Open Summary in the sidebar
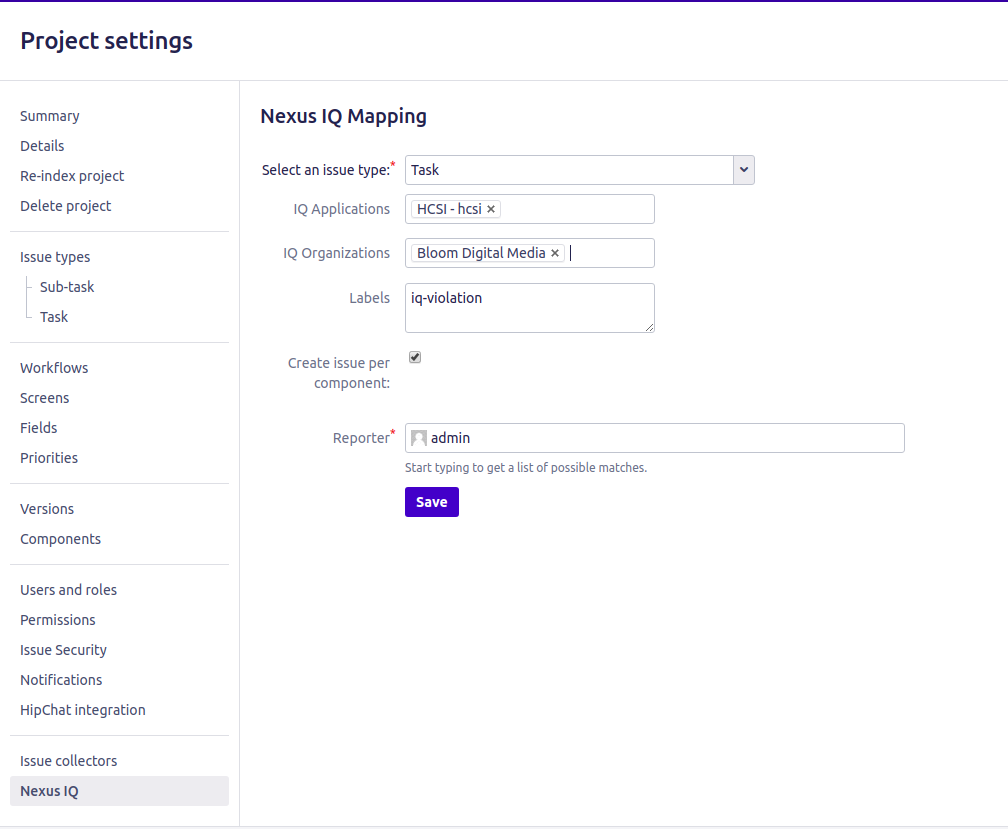1008x829 pixels. [x=50, y=116]
